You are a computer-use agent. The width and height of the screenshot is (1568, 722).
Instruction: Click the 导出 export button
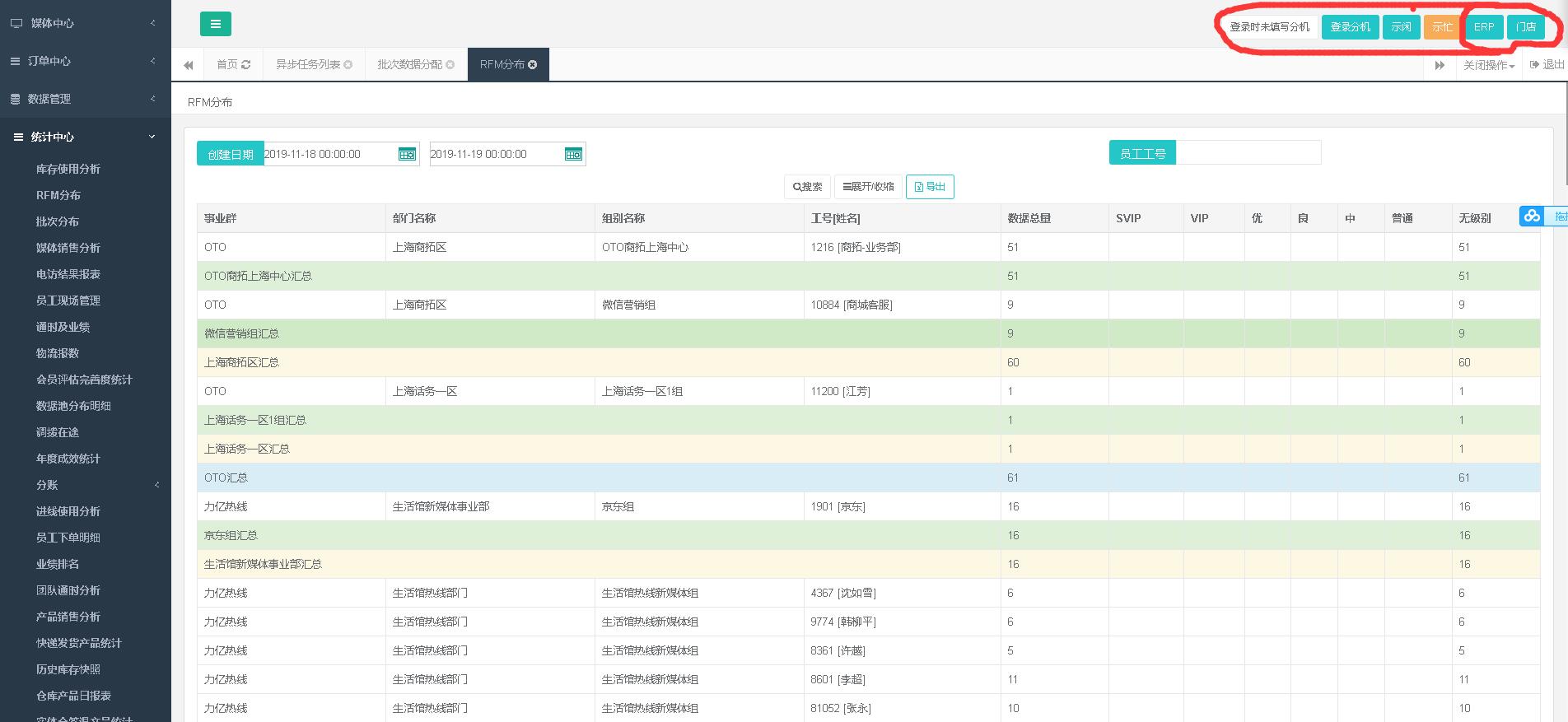click(930, 187)
